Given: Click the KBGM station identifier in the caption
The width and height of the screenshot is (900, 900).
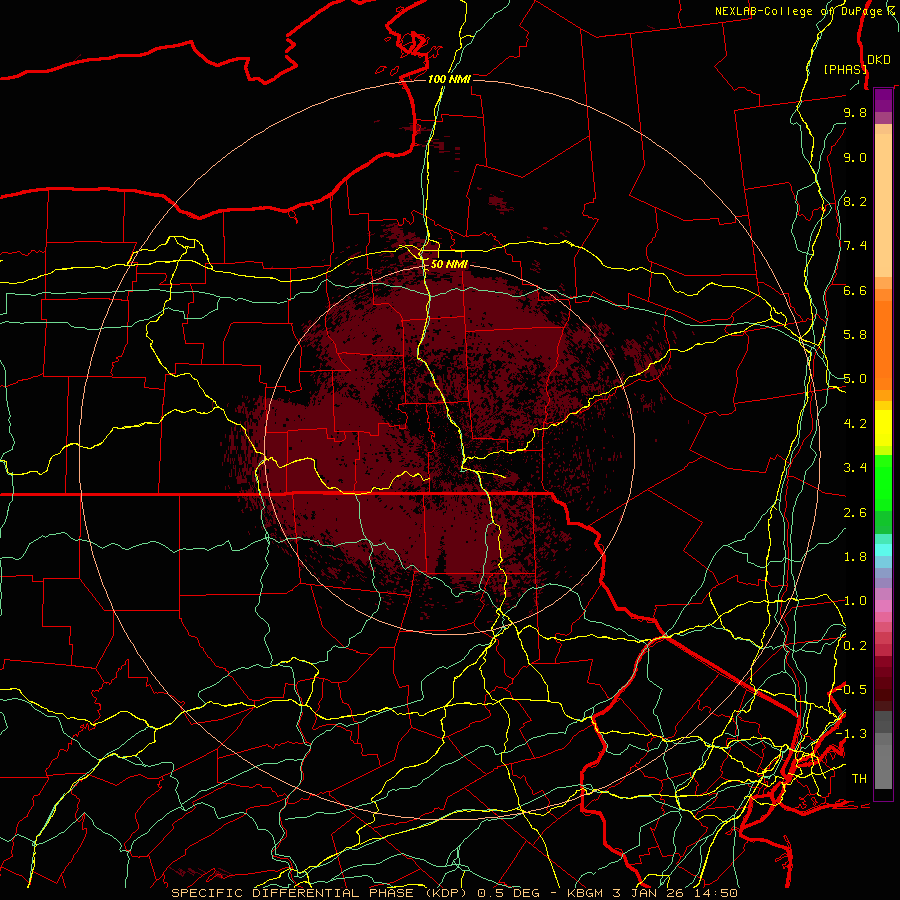Looking at the screenshot, I should pos(587,893).
